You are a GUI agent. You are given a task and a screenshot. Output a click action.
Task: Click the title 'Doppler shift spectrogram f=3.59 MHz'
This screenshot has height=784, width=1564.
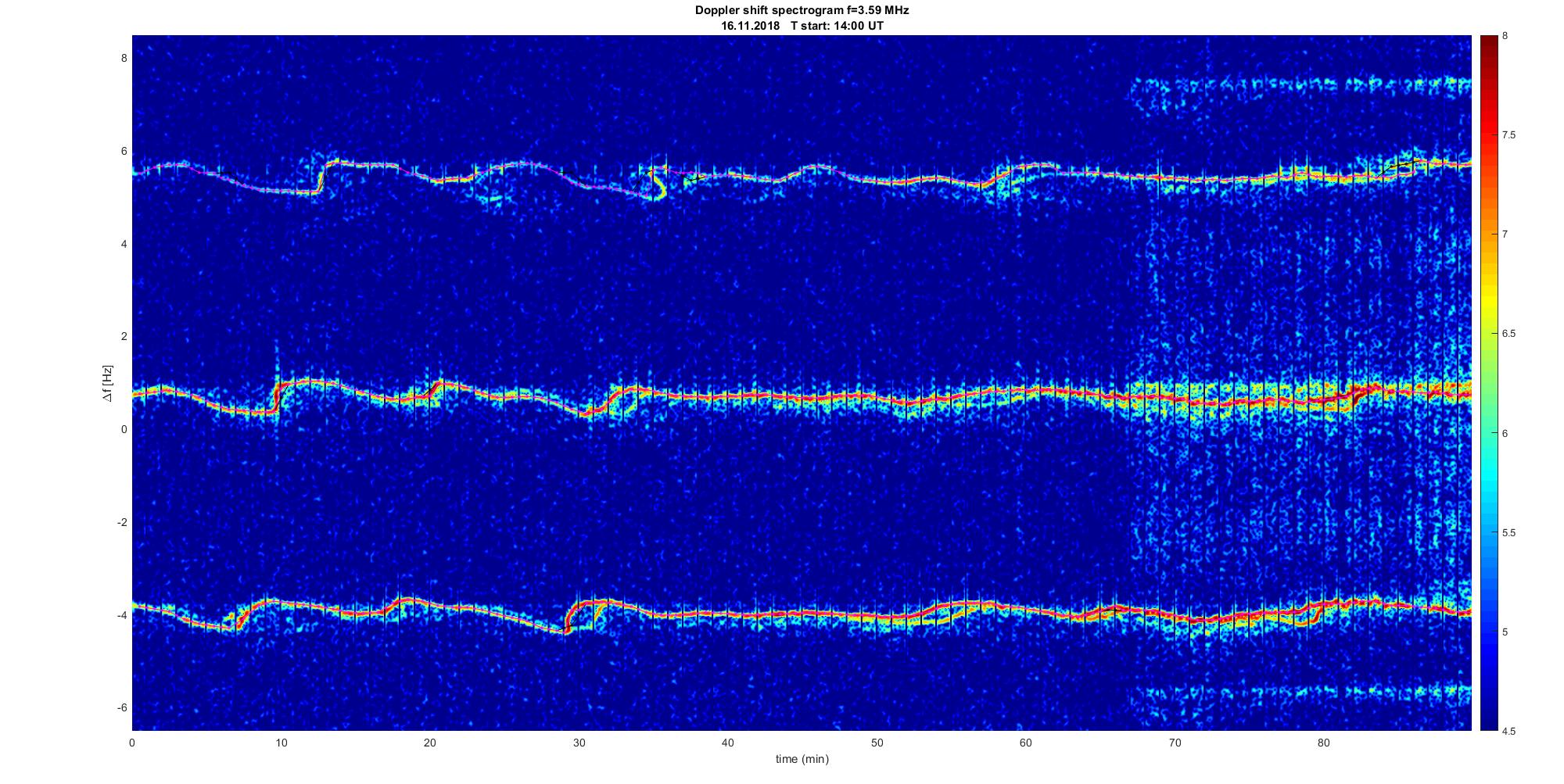pos(802,11)
